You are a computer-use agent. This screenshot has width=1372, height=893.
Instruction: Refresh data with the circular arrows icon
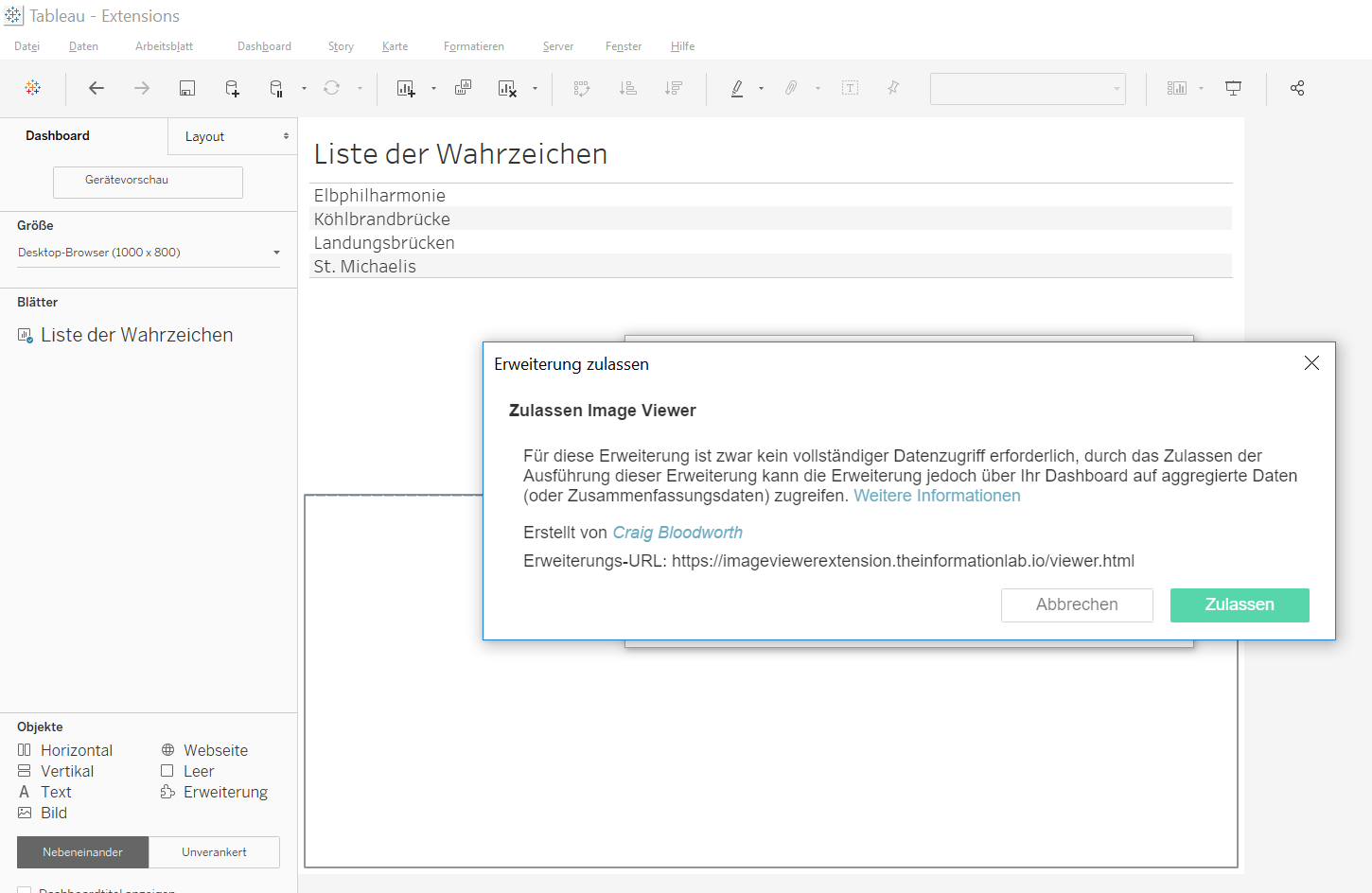(331, 88)
